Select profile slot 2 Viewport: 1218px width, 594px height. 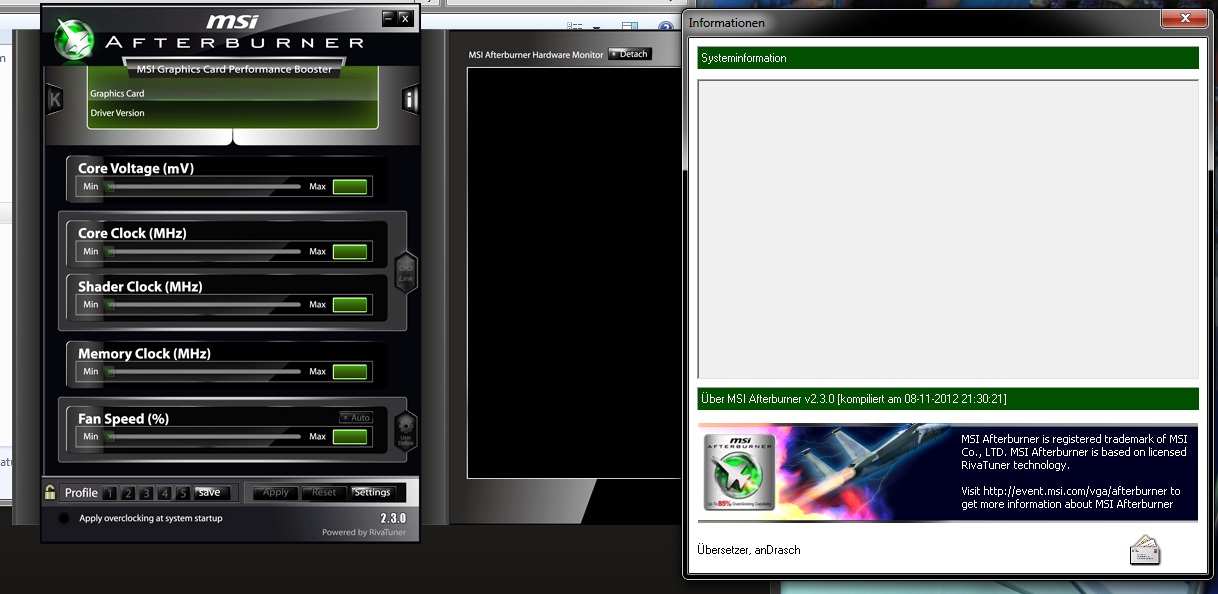coord(128,493)
